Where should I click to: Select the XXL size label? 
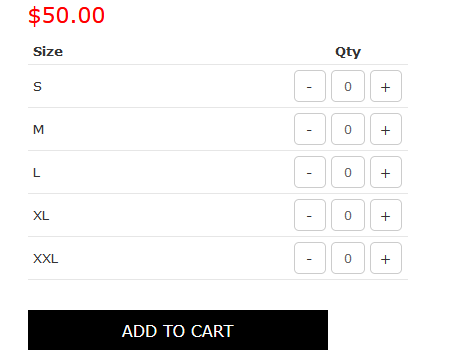[x=46, y=259]
